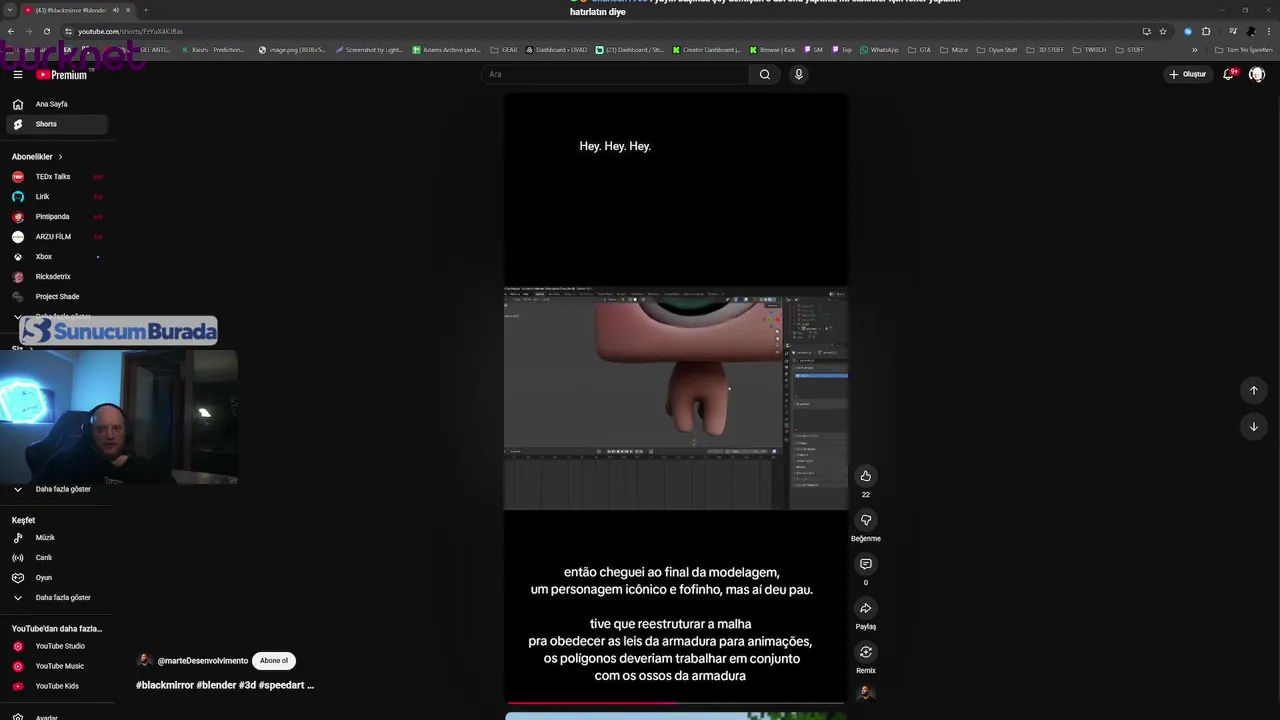Click the Ara search field

pyautogui.click(x=615, y=74)
